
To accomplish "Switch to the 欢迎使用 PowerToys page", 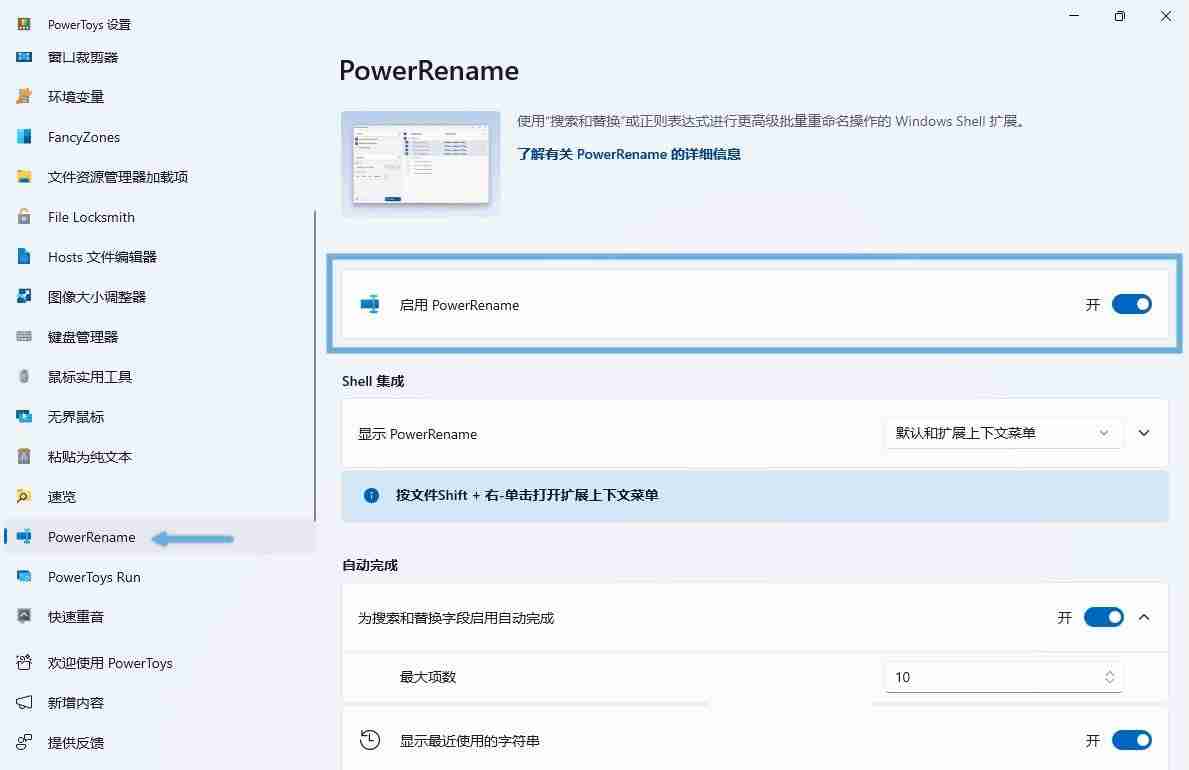I will (x=110, y=663).
